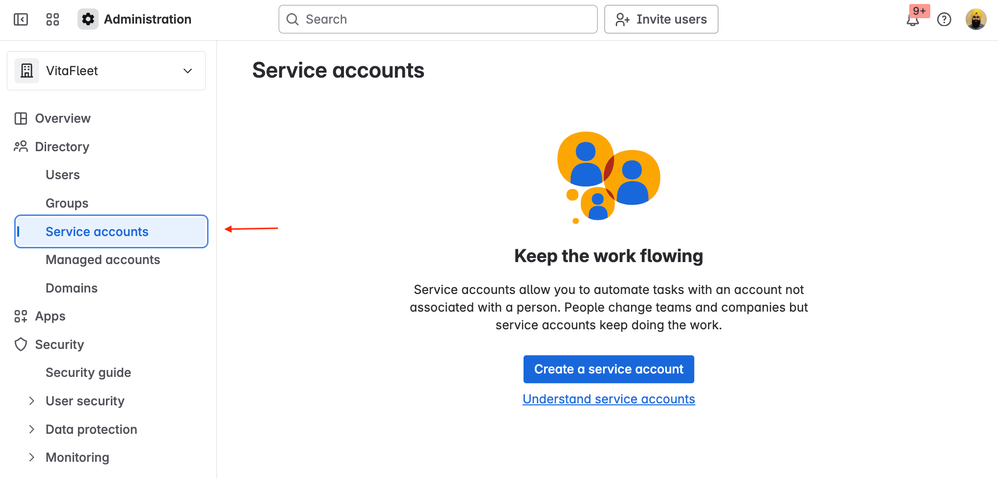This screenshot has width=998, height=479.
Task: Open the app switcher grid icon
Action: coord(53,19)
